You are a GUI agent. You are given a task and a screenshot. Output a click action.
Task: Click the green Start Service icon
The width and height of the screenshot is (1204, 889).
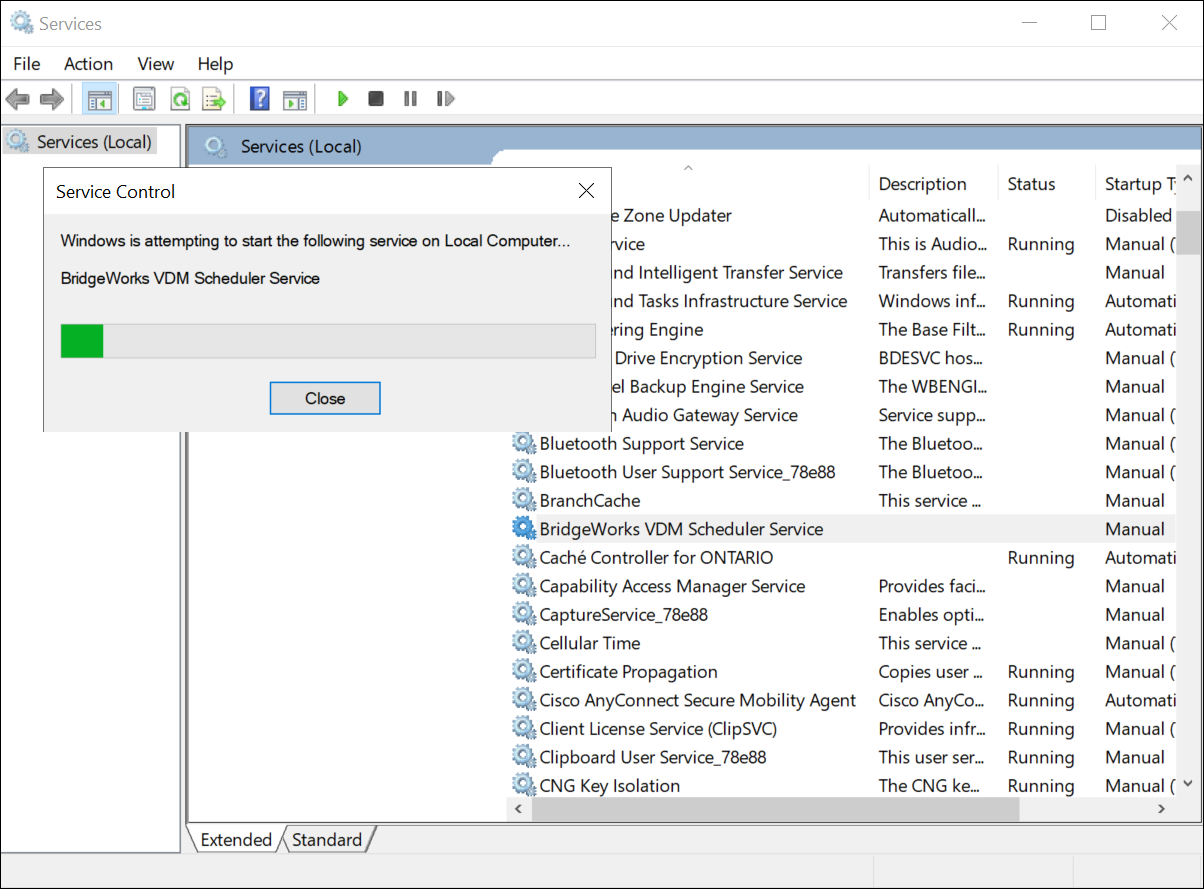point(343,99)
